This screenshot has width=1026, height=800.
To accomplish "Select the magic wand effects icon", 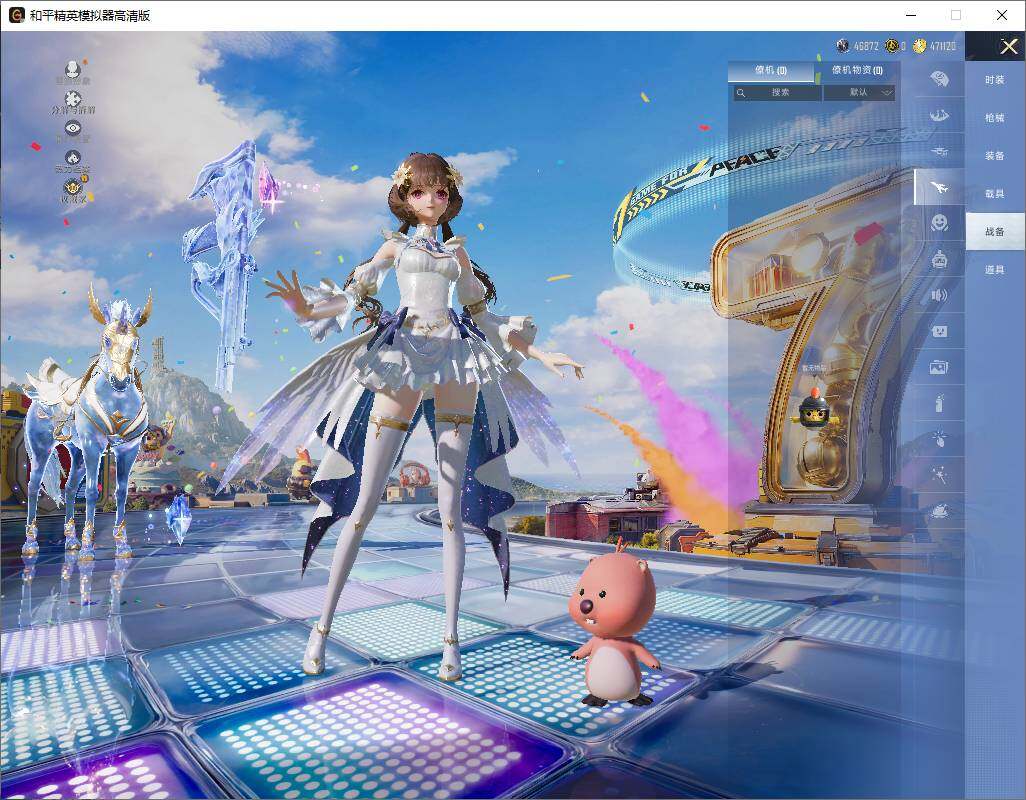I will pyautogui.click(x=940, y=475).
